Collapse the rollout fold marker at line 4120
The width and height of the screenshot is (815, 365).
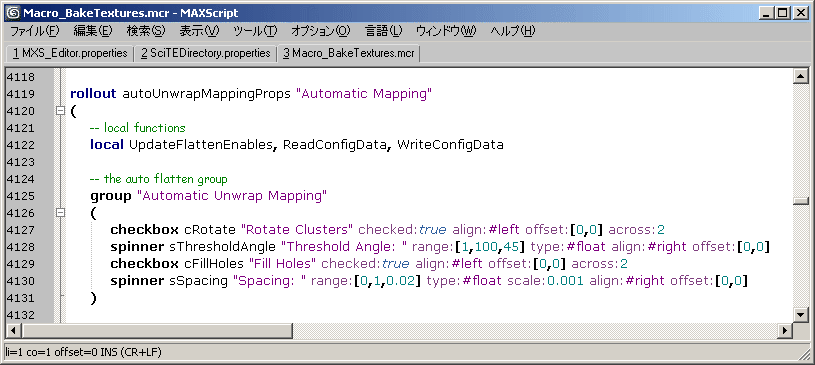(60, 111)
